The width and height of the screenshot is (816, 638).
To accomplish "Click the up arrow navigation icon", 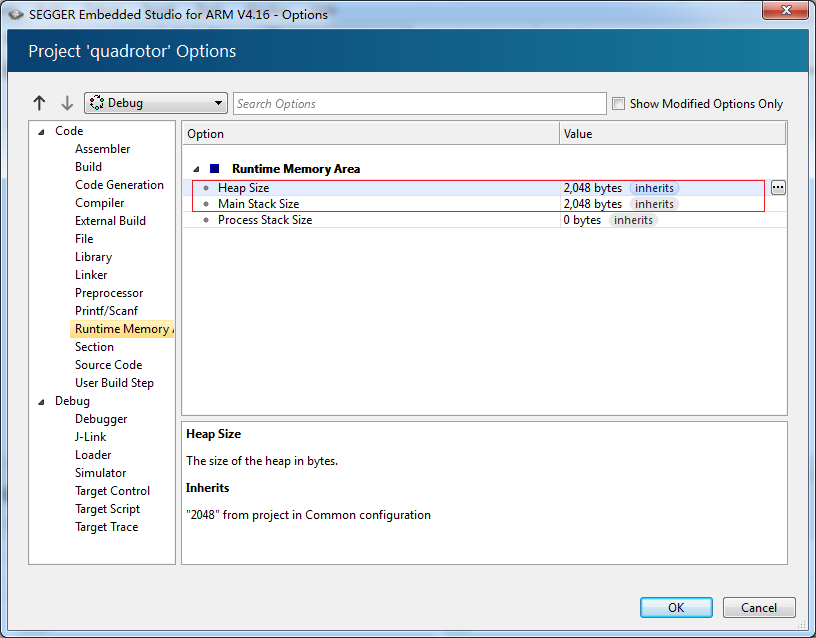I will (40, 103).
